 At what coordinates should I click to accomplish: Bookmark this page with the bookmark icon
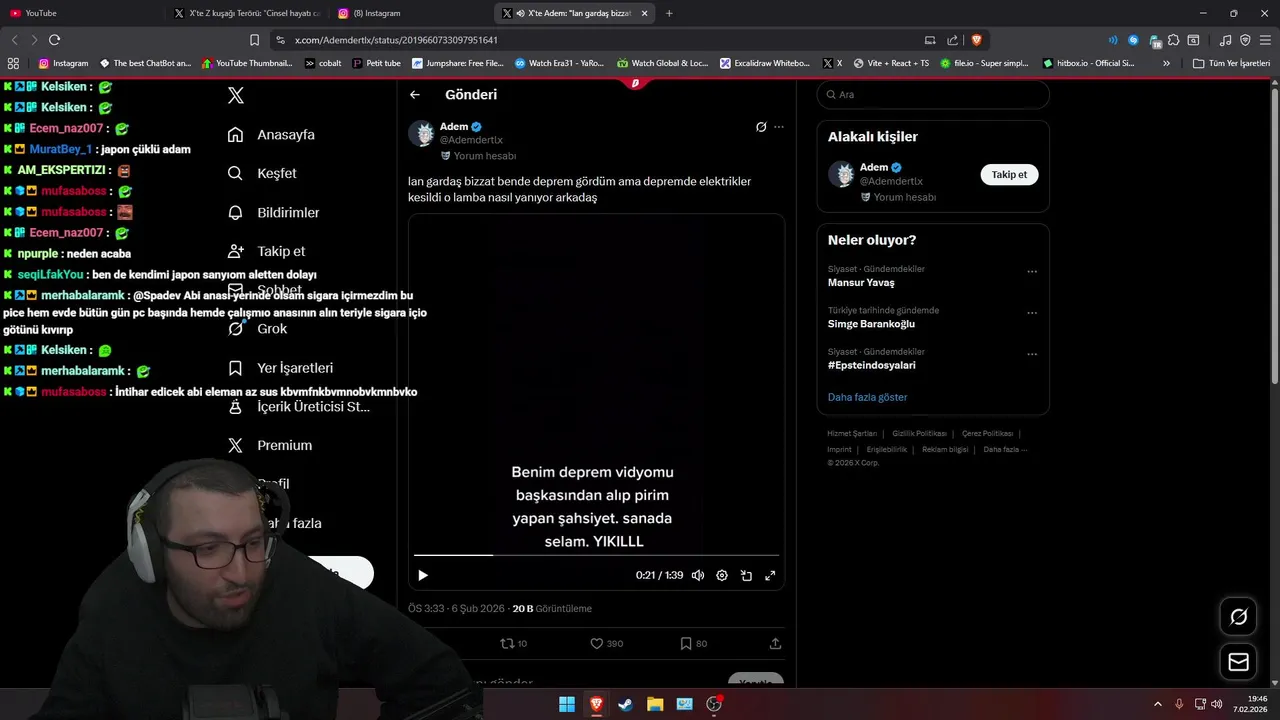click(254, 40)
